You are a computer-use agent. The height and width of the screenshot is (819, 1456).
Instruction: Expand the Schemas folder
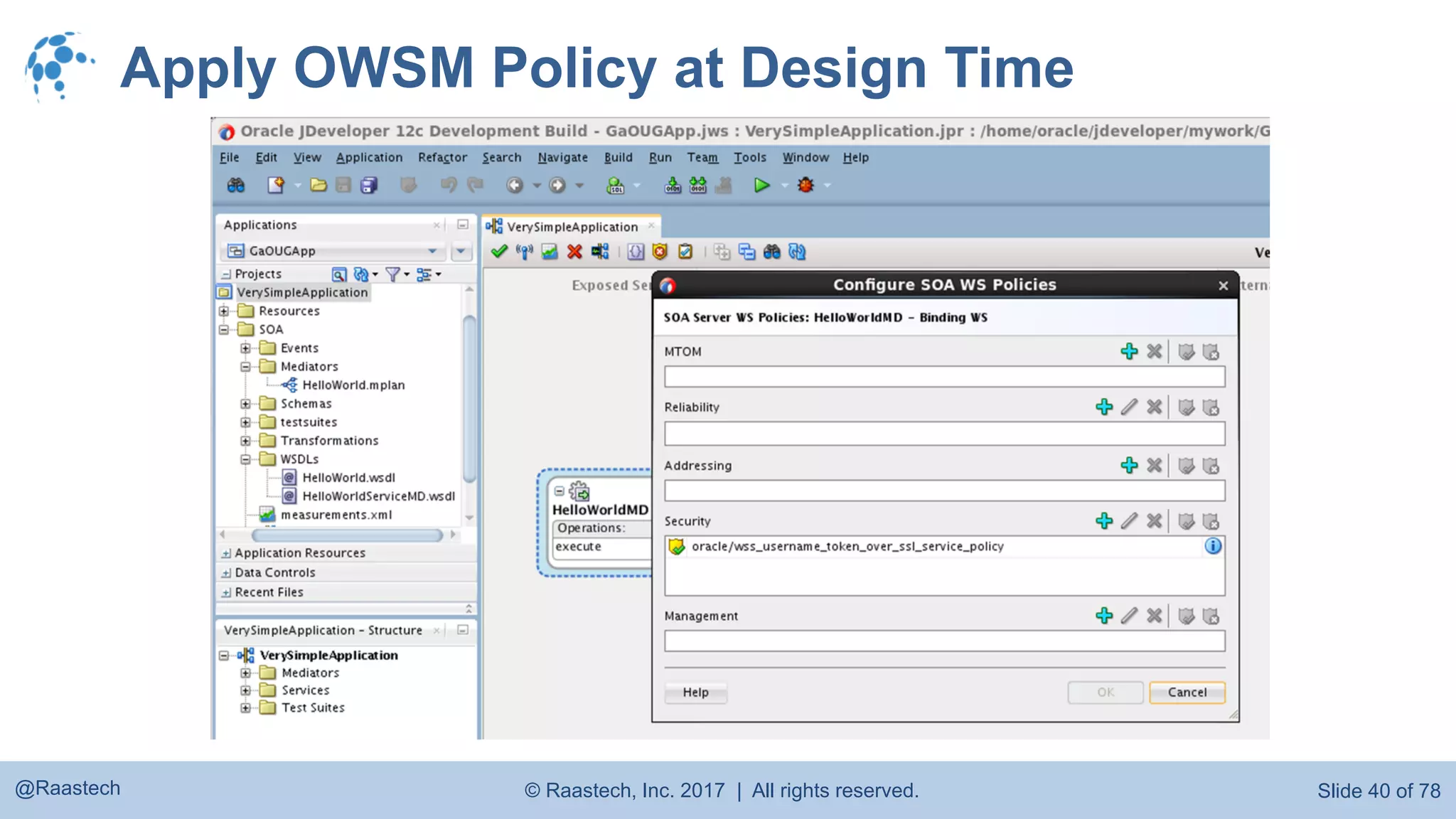click(245, 403)
